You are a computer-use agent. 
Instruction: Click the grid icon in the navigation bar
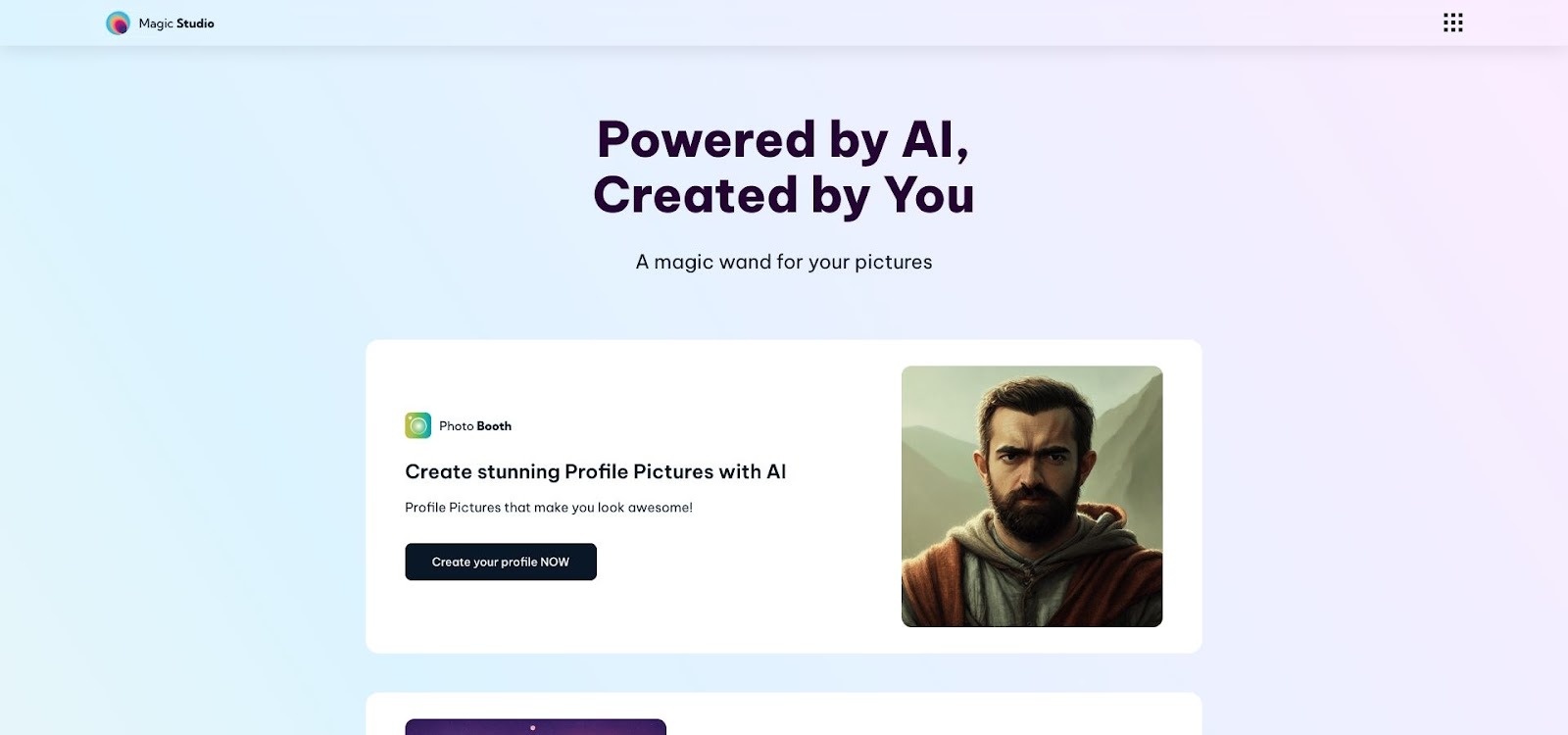tap(1451, 22)
